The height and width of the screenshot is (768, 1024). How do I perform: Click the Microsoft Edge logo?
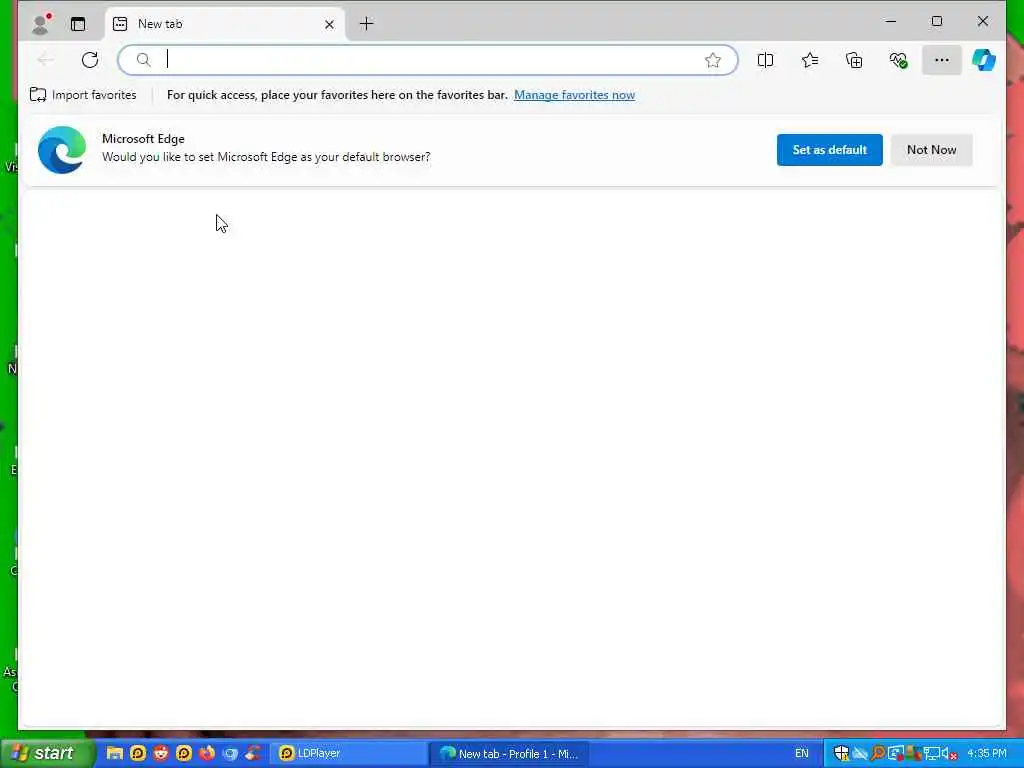(x=62, y=150)
